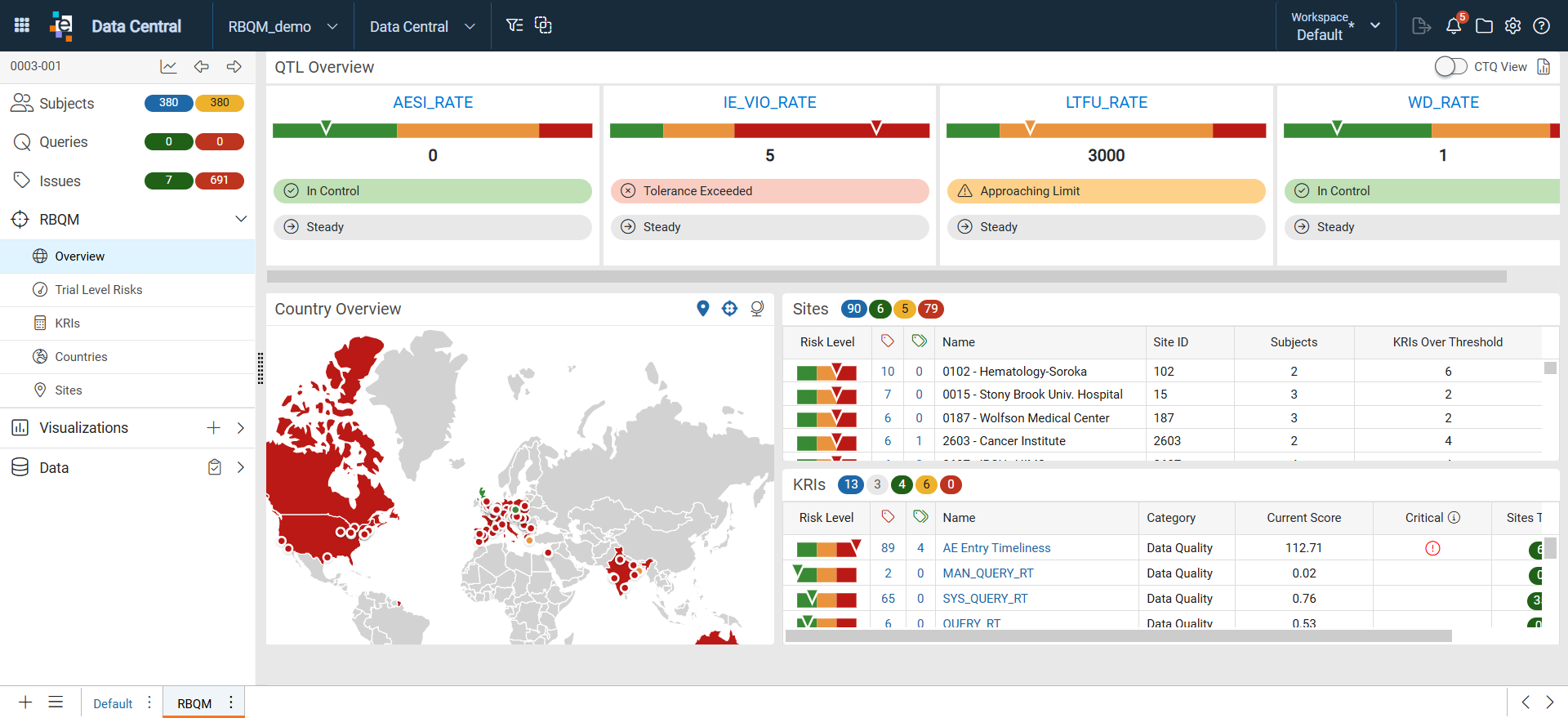Click the QTL Overview horizontal scrollbar
1568x718 pixels.
tap(886, 277)
